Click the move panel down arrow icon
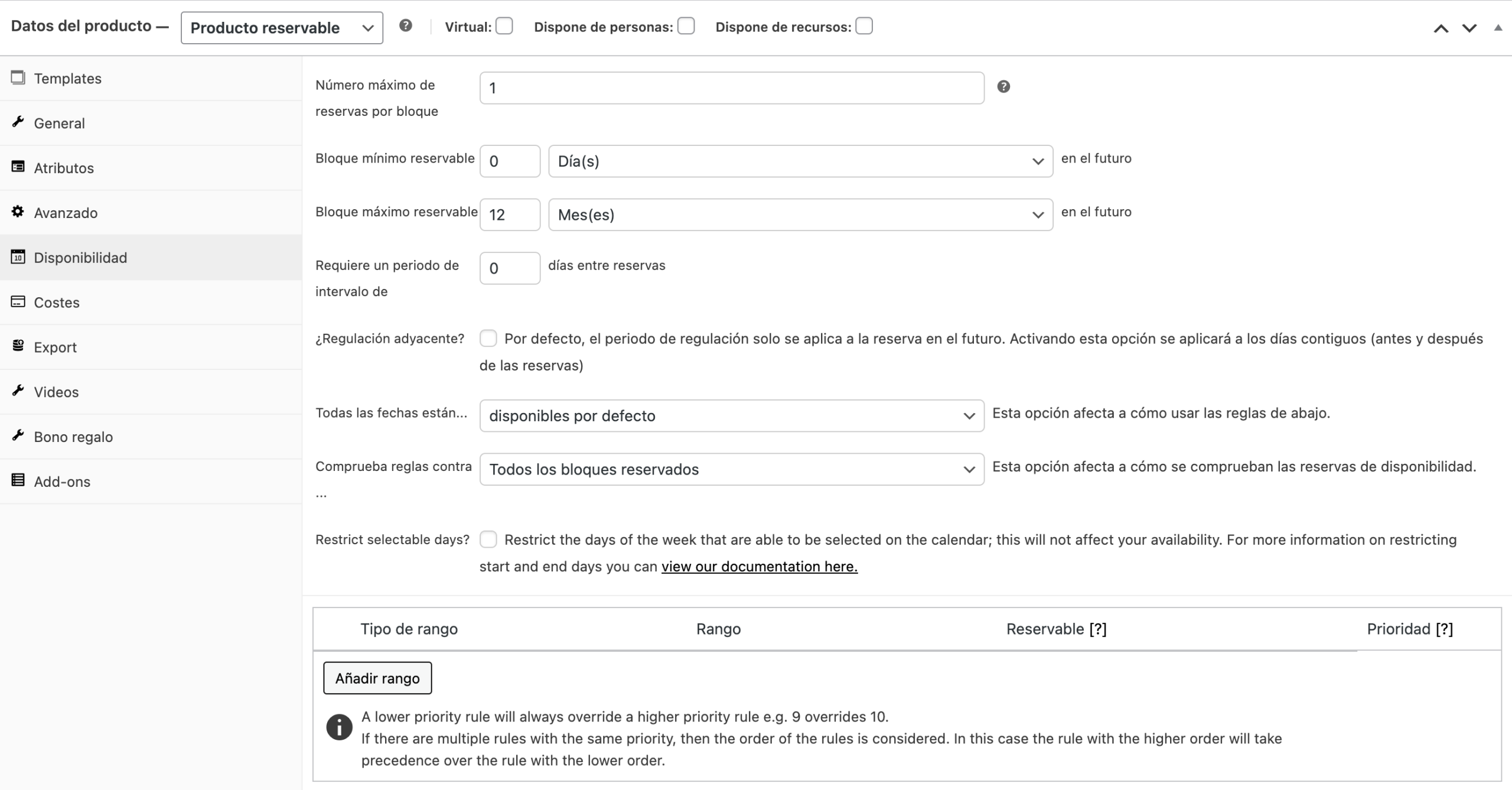Screen dimensions: 1512x790 point(1469,28)
